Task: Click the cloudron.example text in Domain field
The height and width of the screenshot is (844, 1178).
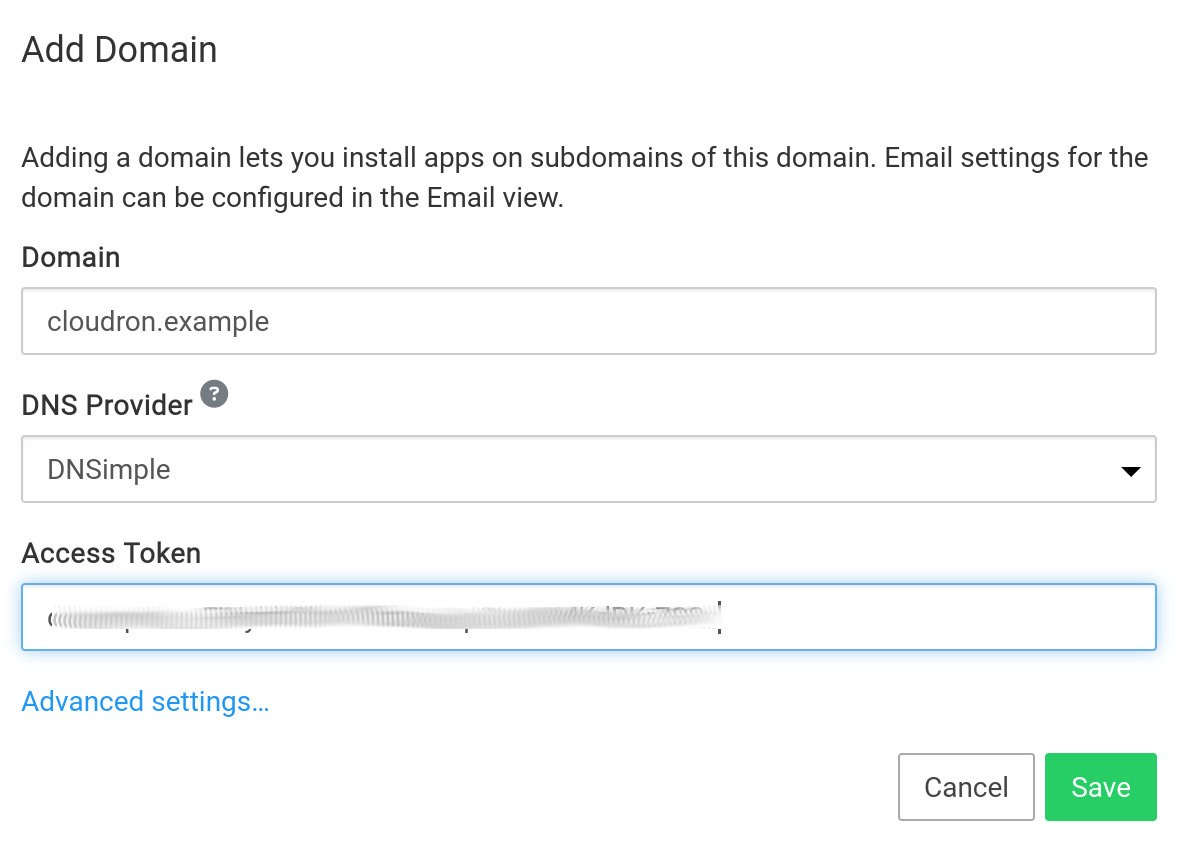Action: coord(158,322)
